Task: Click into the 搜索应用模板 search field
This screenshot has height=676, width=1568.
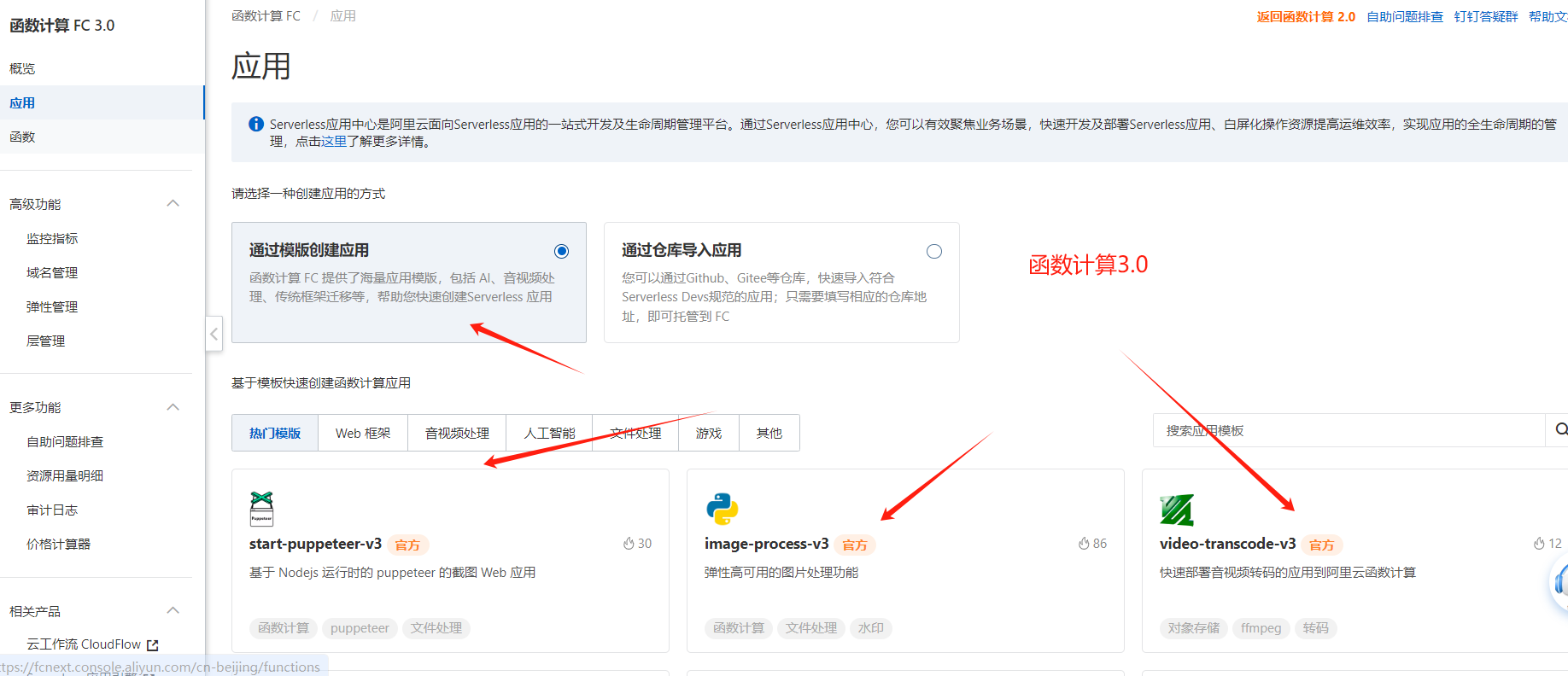Action: (1349, 430)
